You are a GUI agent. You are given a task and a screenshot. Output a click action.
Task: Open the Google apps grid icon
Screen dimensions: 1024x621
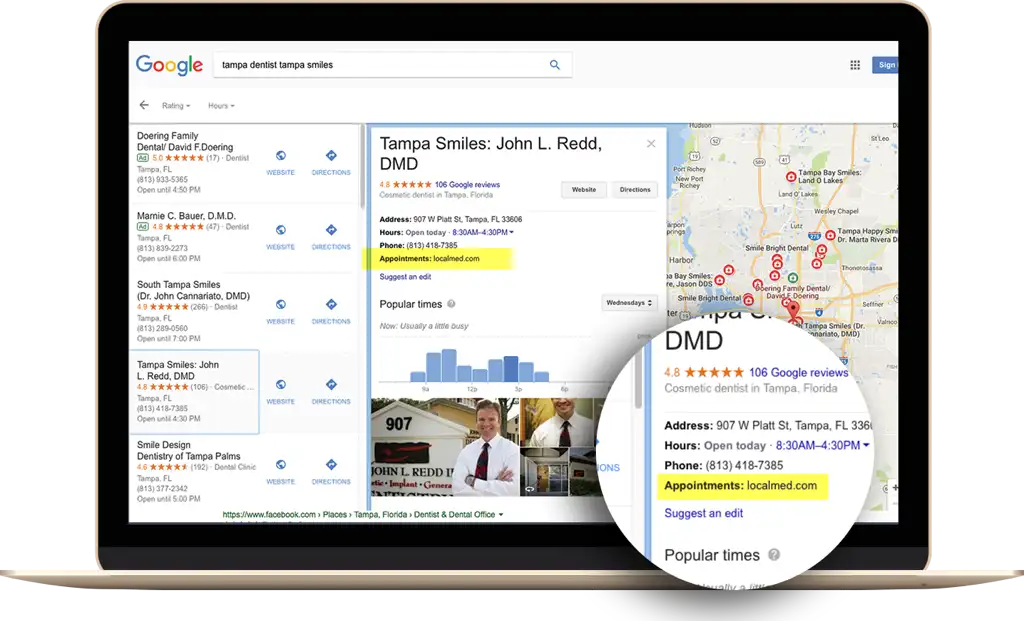pyautogui.click(x=855, y=65)
